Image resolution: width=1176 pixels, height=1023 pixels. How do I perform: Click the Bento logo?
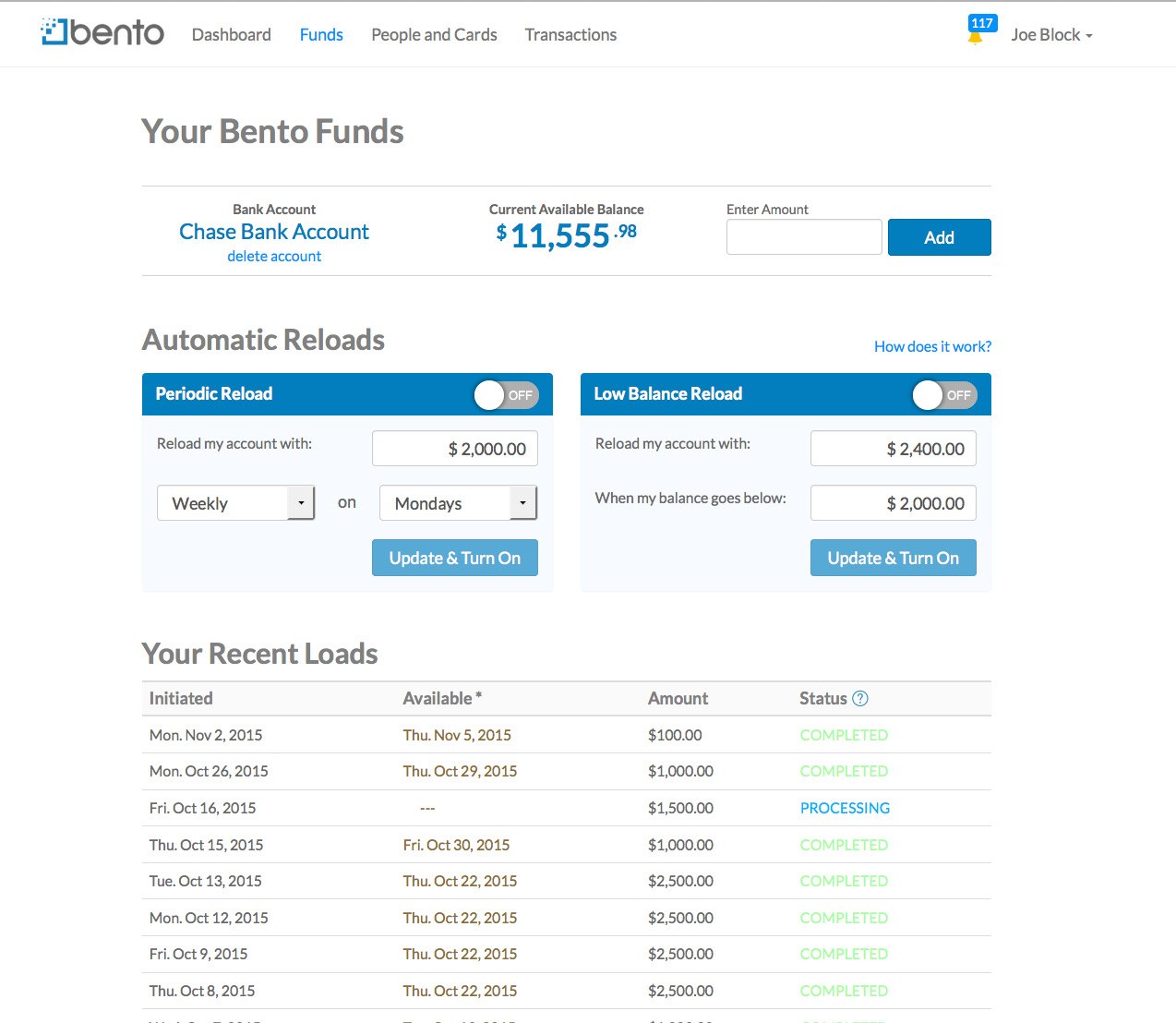tap(102, 32)
